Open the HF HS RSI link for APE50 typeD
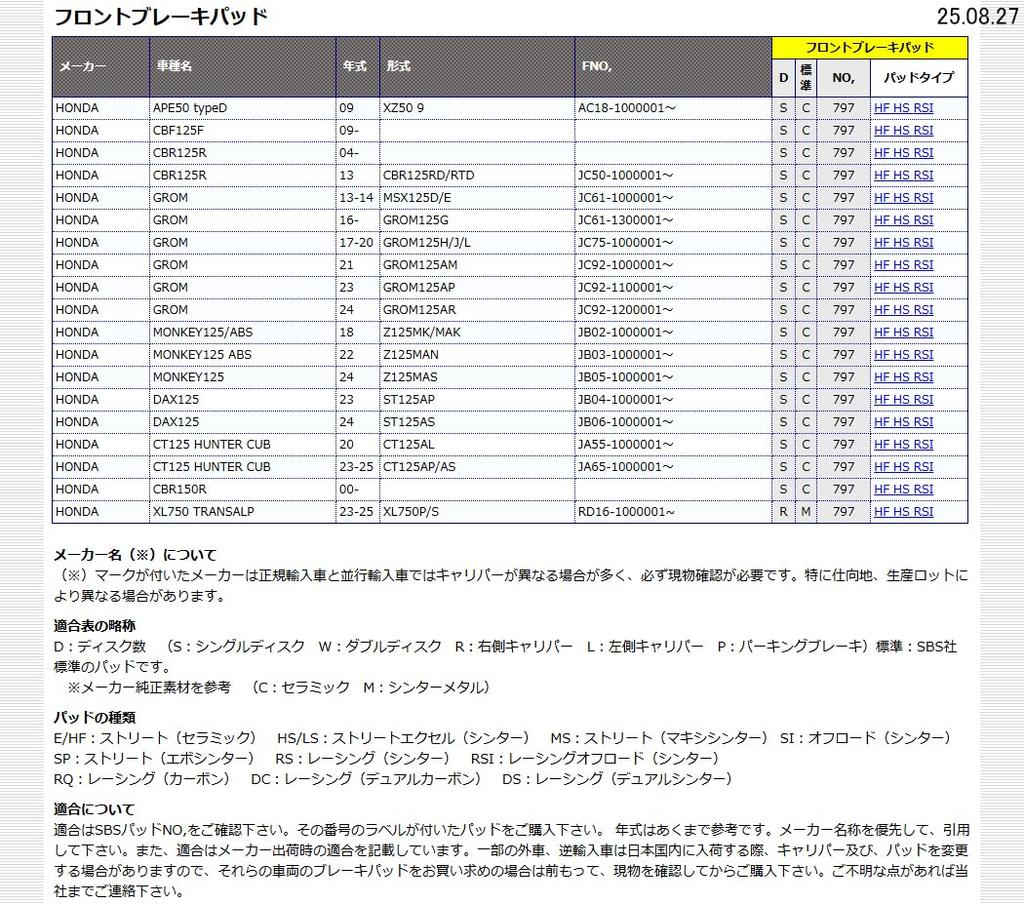 pyautogui.click(x=903, y=108)
